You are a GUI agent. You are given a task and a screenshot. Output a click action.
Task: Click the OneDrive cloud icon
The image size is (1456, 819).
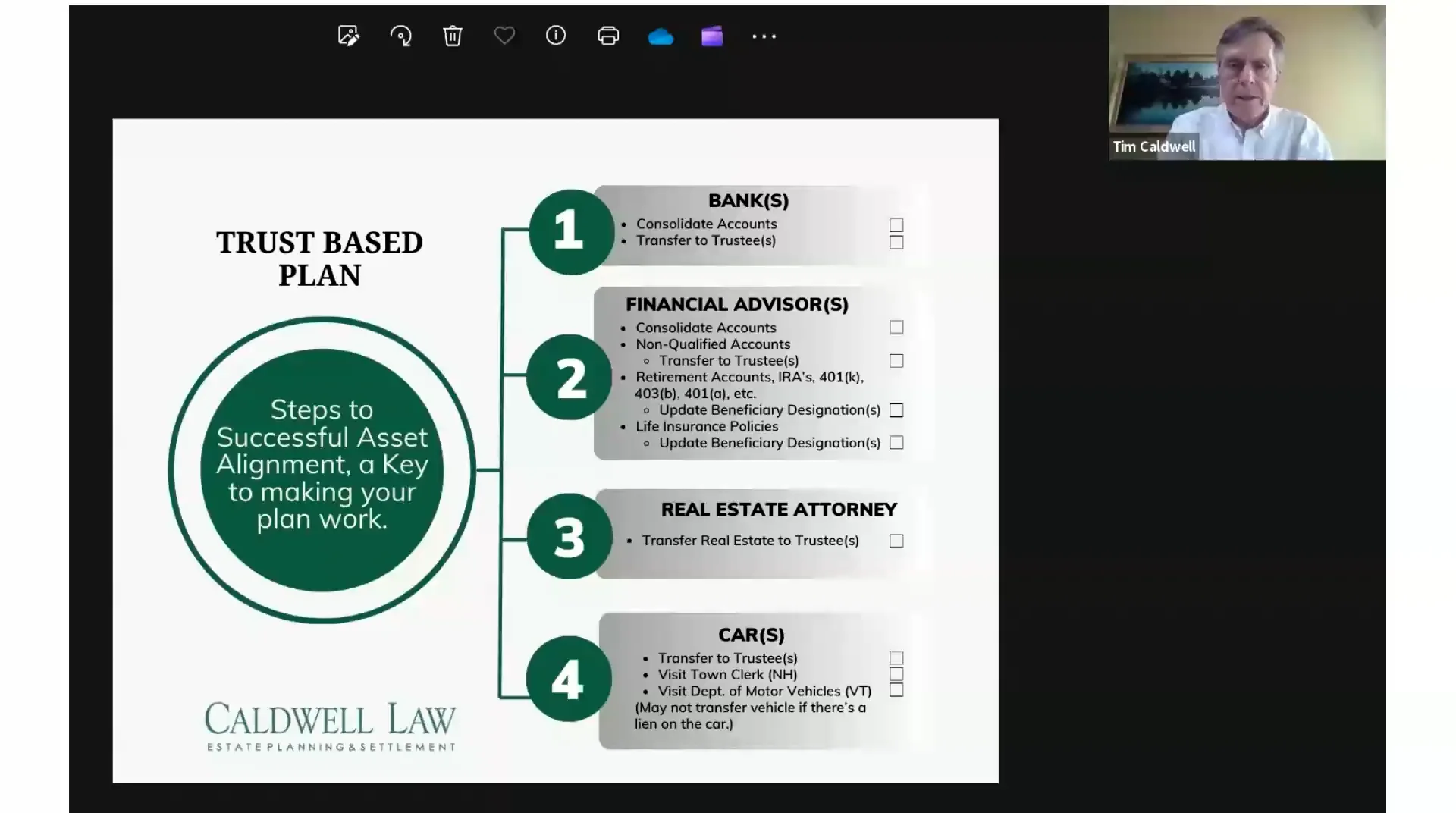tap(661, 36)
